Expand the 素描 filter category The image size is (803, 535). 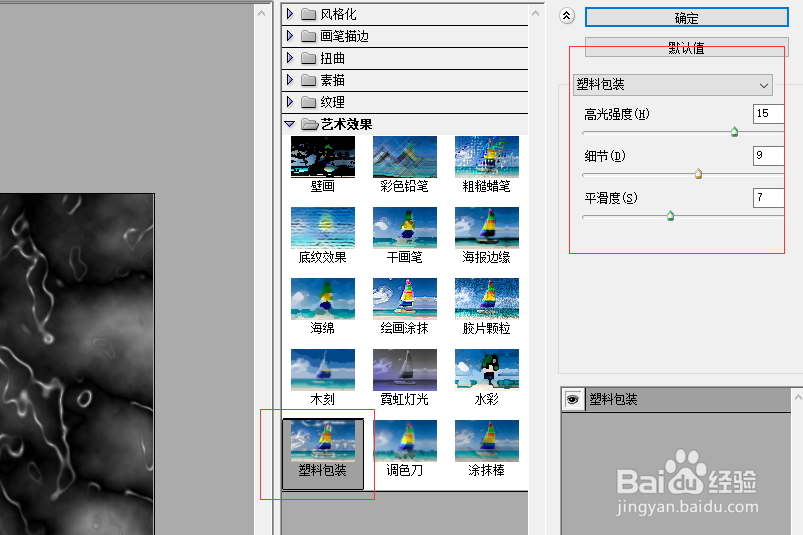coord(290,80)
